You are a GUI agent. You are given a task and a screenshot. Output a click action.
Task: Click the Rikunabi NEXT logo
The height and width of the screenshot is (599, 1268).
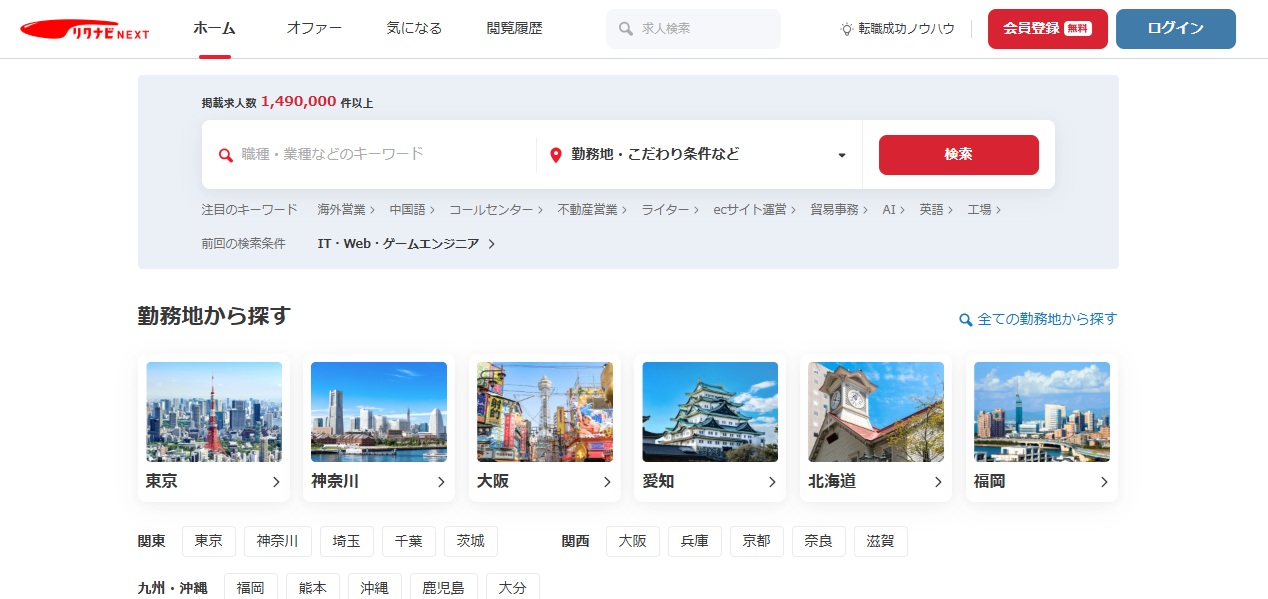pyautogui.click(x=85, y=30)
